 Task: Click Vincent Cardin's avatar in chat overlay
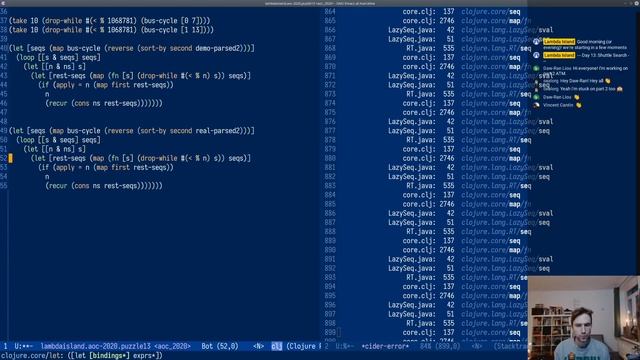pyautogui.click(x=536, y=105)
